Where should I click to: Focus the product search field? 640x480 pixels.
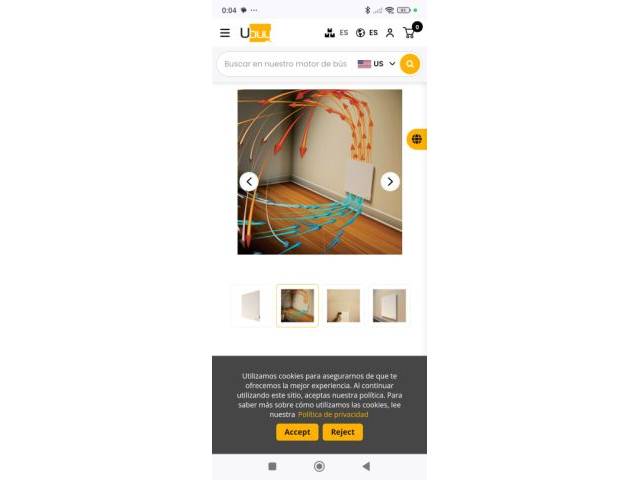coord(286,64)
